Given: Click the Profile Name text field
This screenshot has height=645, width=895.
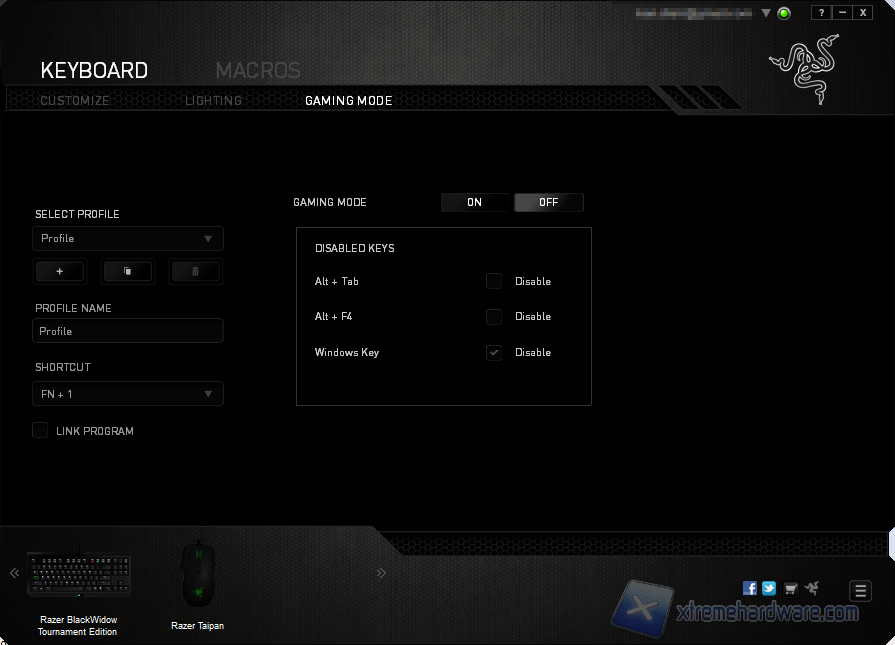Looking at the screenshot, I should point(128,331).
